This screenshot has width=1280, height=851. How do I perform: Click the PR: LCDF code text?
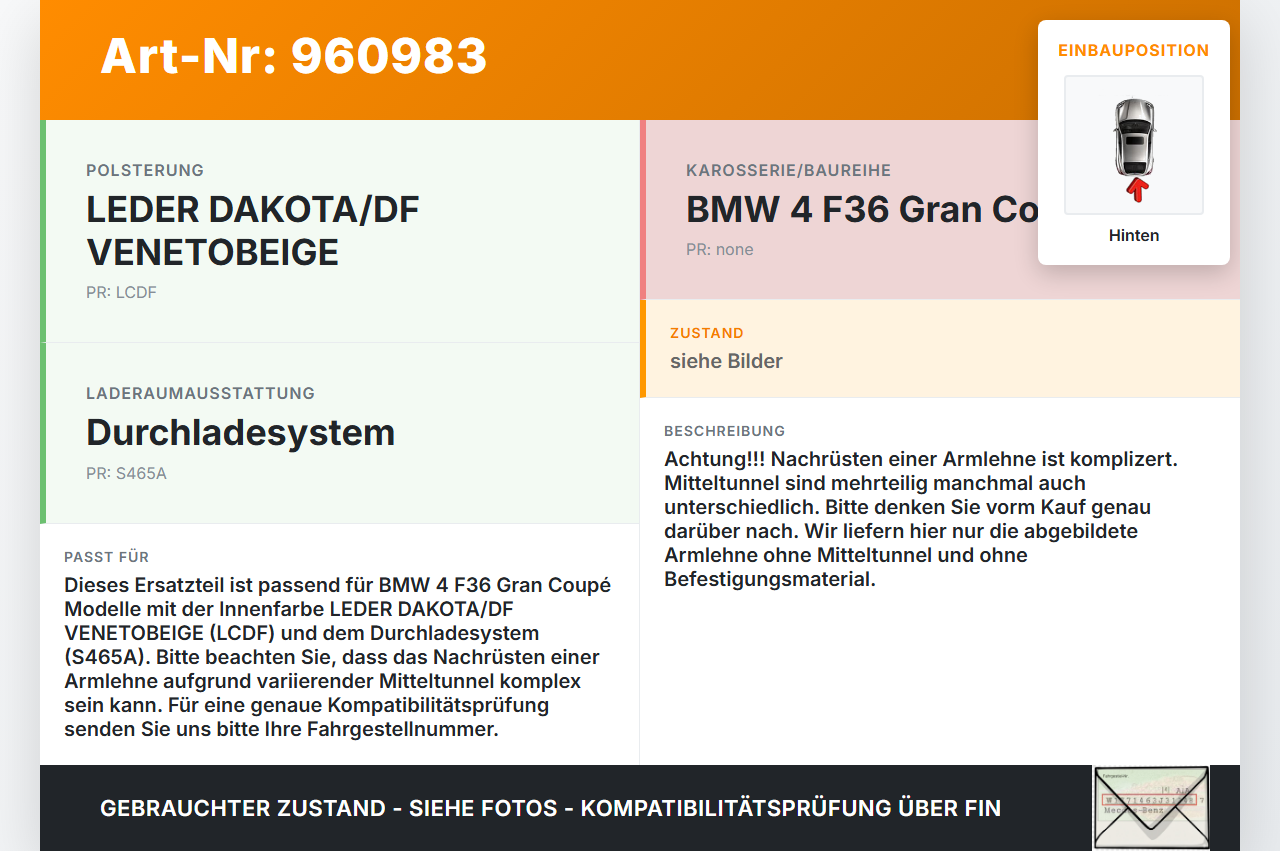[x=121, y=293]
